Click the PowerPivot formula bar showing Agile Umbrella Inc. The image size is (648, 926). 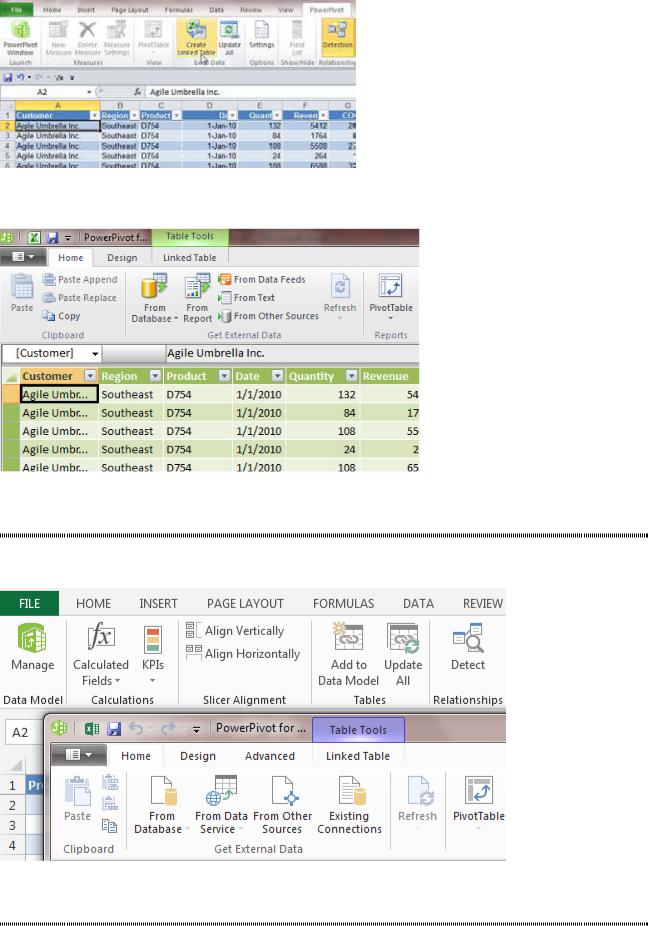point(292,353)
